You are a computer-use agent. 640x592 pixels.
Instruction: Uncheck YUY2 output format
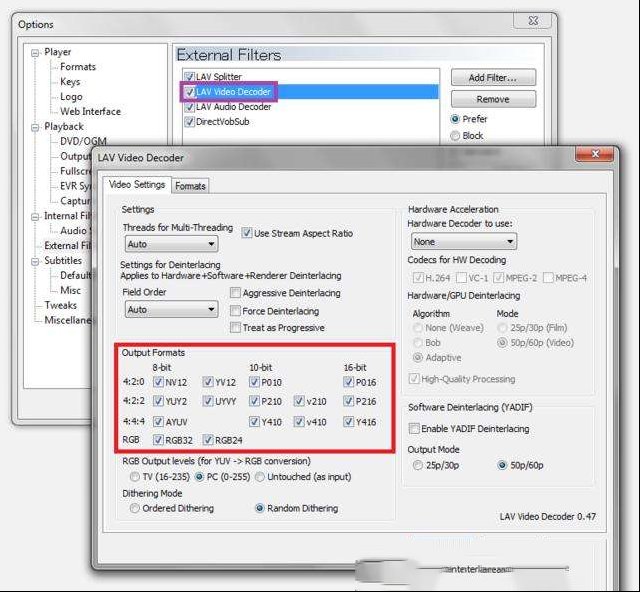pos(158,401)
